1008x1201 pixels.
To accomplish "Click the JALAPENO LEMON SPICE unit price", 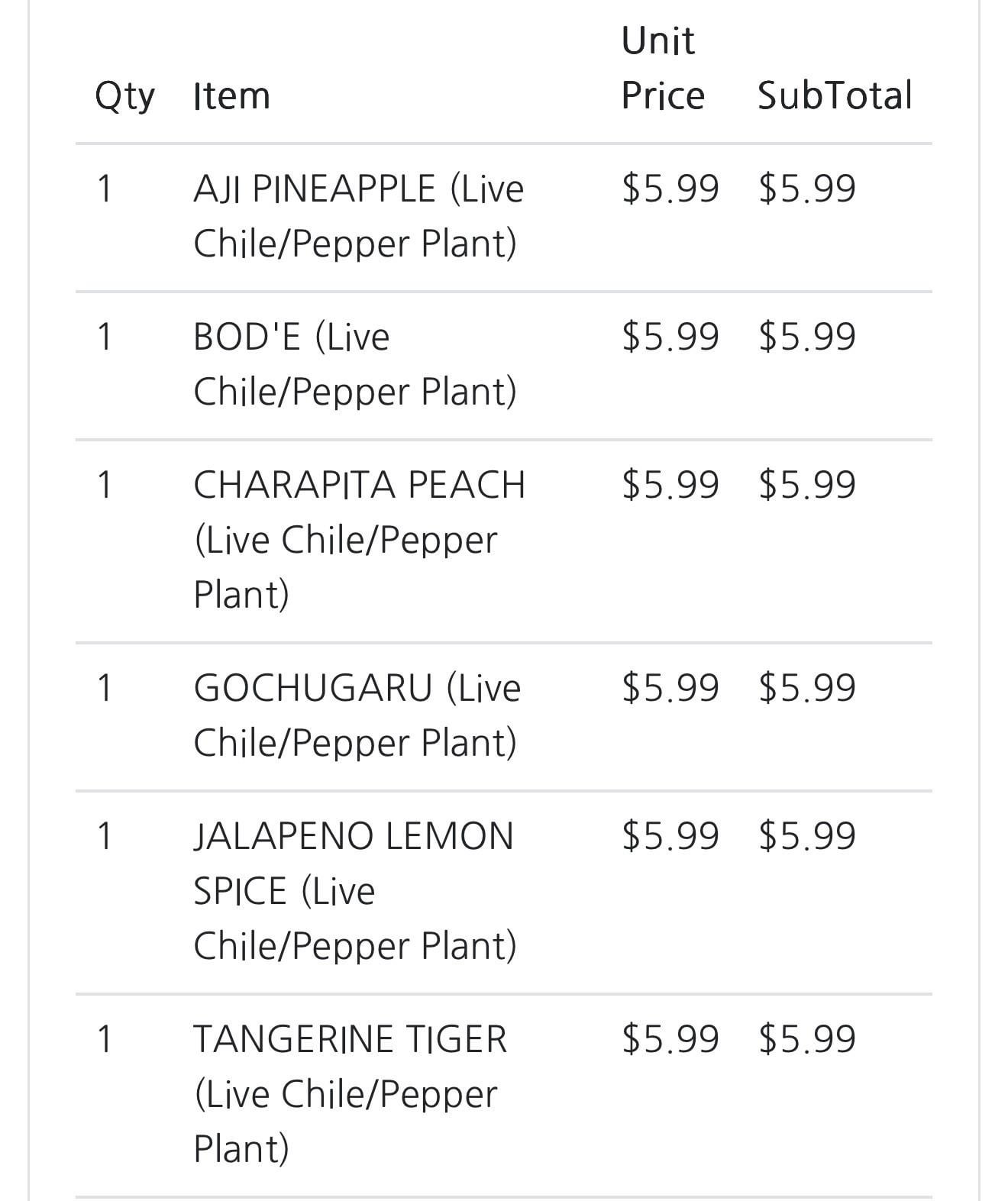I will [x=670, y=836].
